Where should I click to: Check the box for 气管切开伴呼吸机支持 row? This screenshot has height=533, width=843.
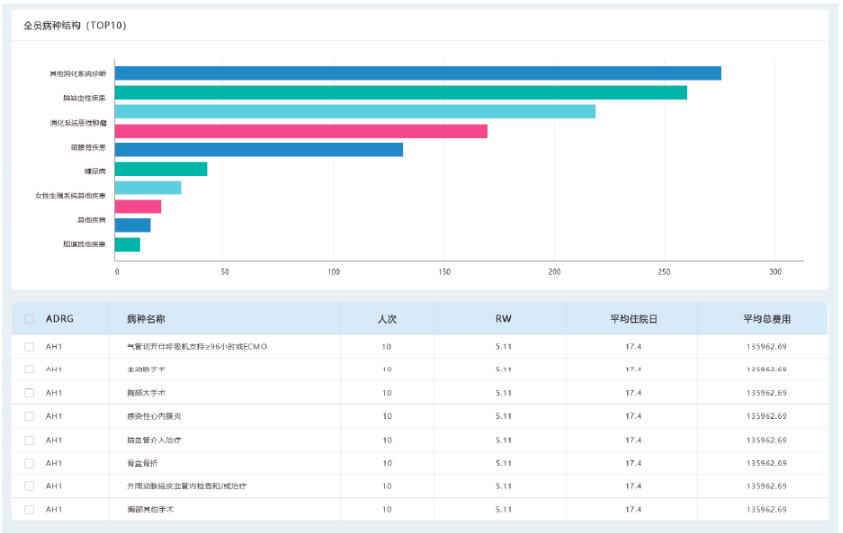click(29, 347)
